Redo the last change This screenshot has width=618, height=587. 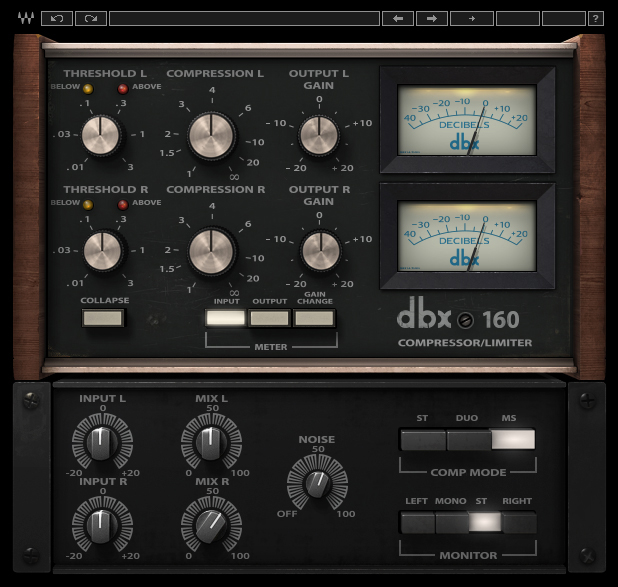tap(91, 19)
